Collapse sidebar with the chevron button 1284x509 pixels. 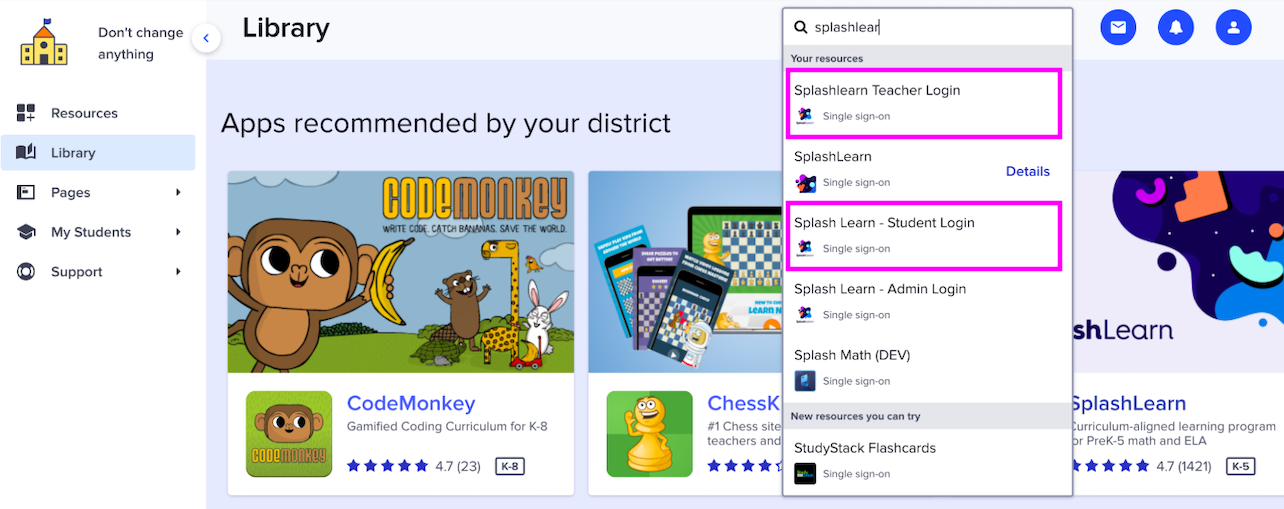point(206,39)
